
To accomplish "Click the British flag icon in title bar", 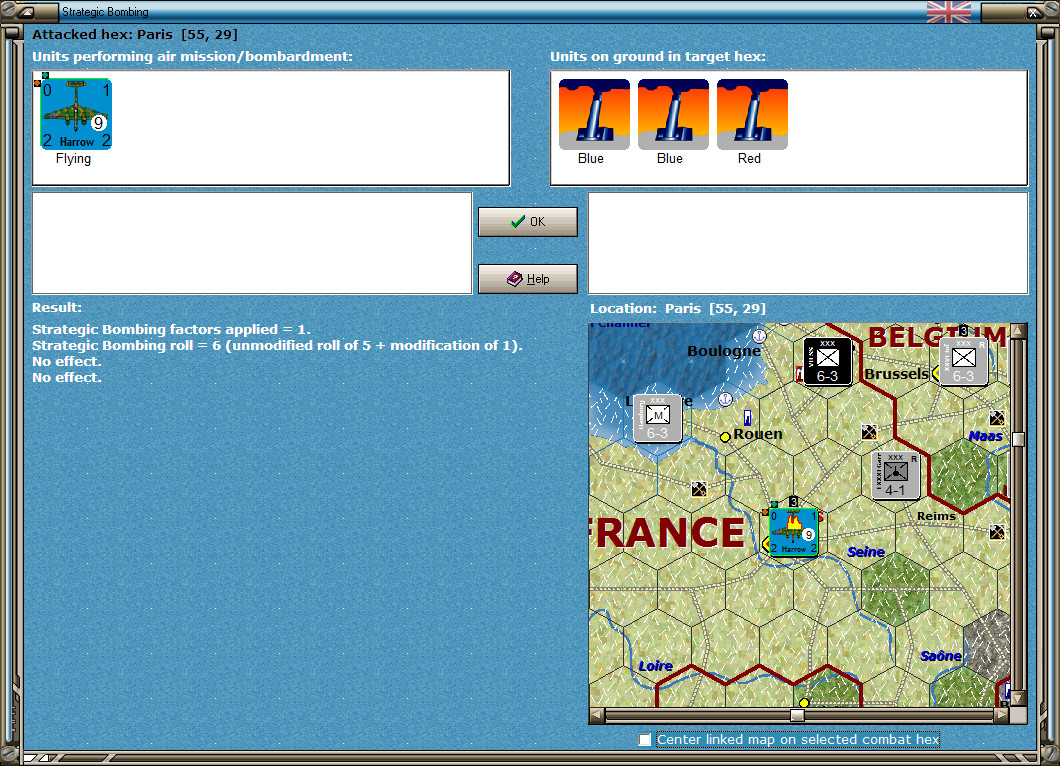I will coord(948,11).
